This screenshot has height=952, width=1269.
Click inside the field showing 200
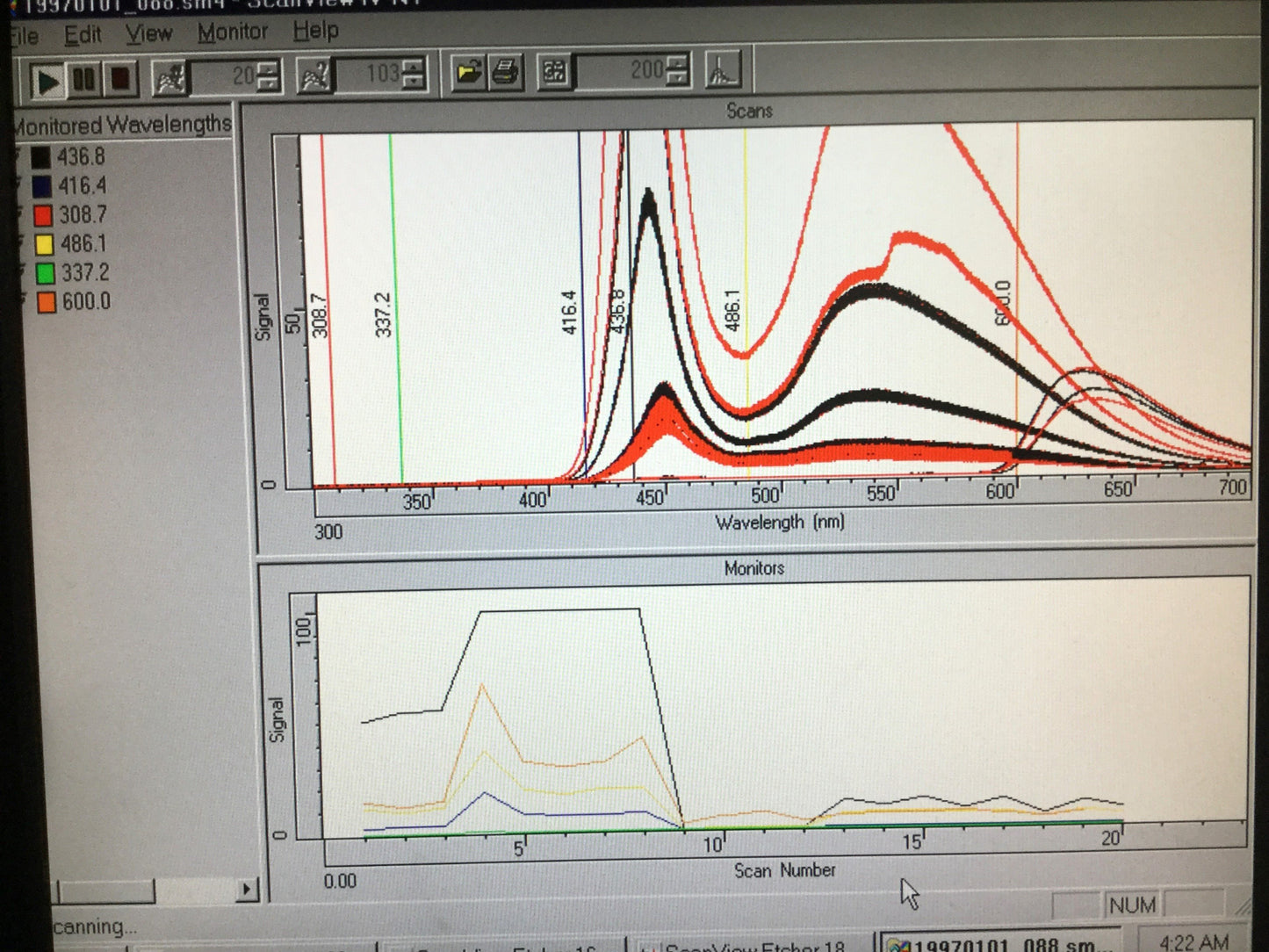(x=622, y=70)
